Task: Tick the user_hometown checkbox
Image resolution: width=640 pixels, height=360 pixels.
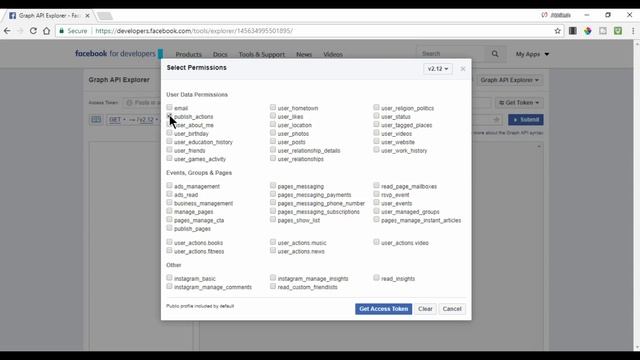Action: point(273,107)
